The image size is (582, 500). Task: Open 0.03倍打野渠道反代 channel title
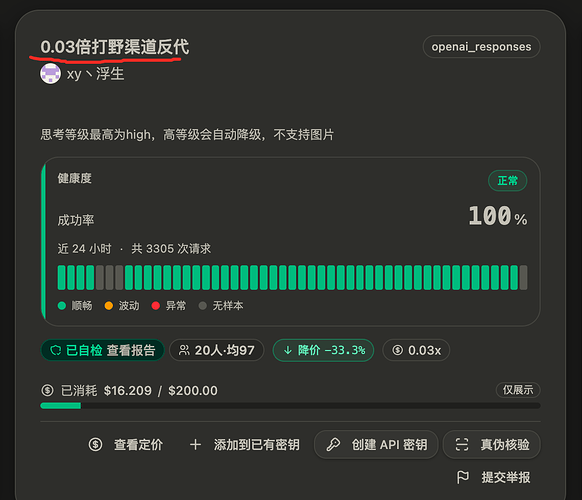[x=115, y=47]
